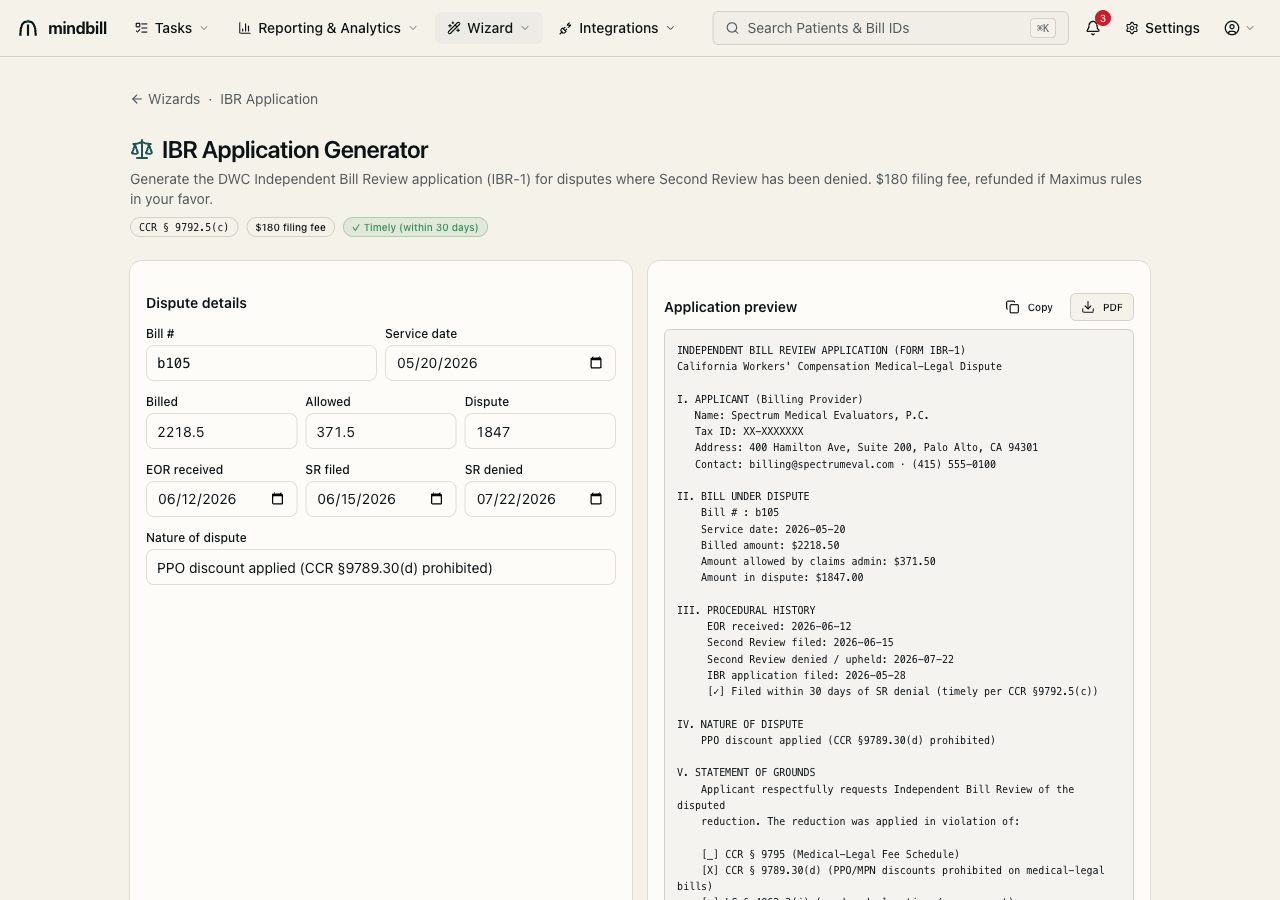This screenshot has height=900, width=1280.
Task: Open calendar picker for Service date
Action: coord(596,363)
